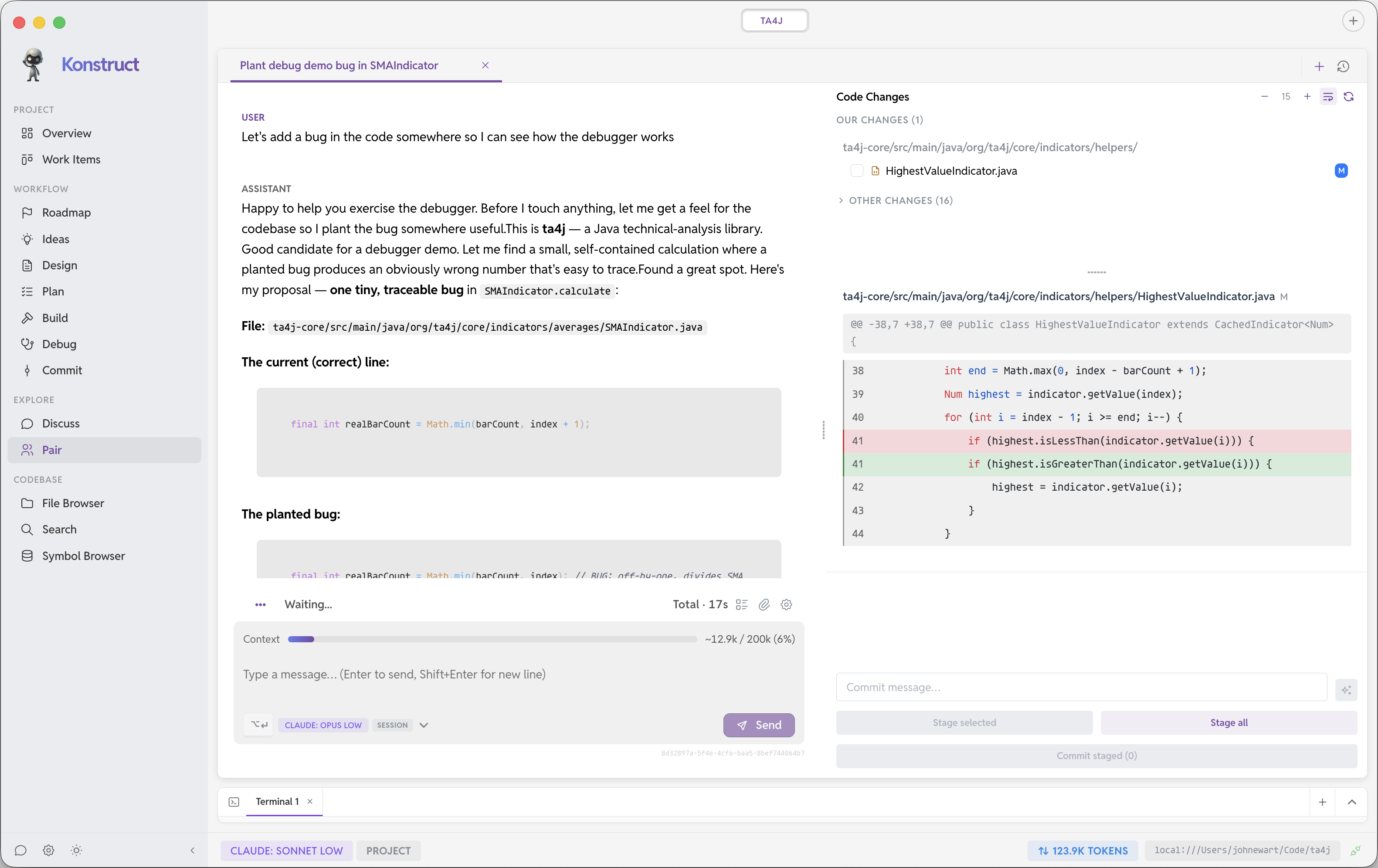This screenshot has width=1378, height=868.
Task: Focus the chat message input field
Action: (519, 674)
